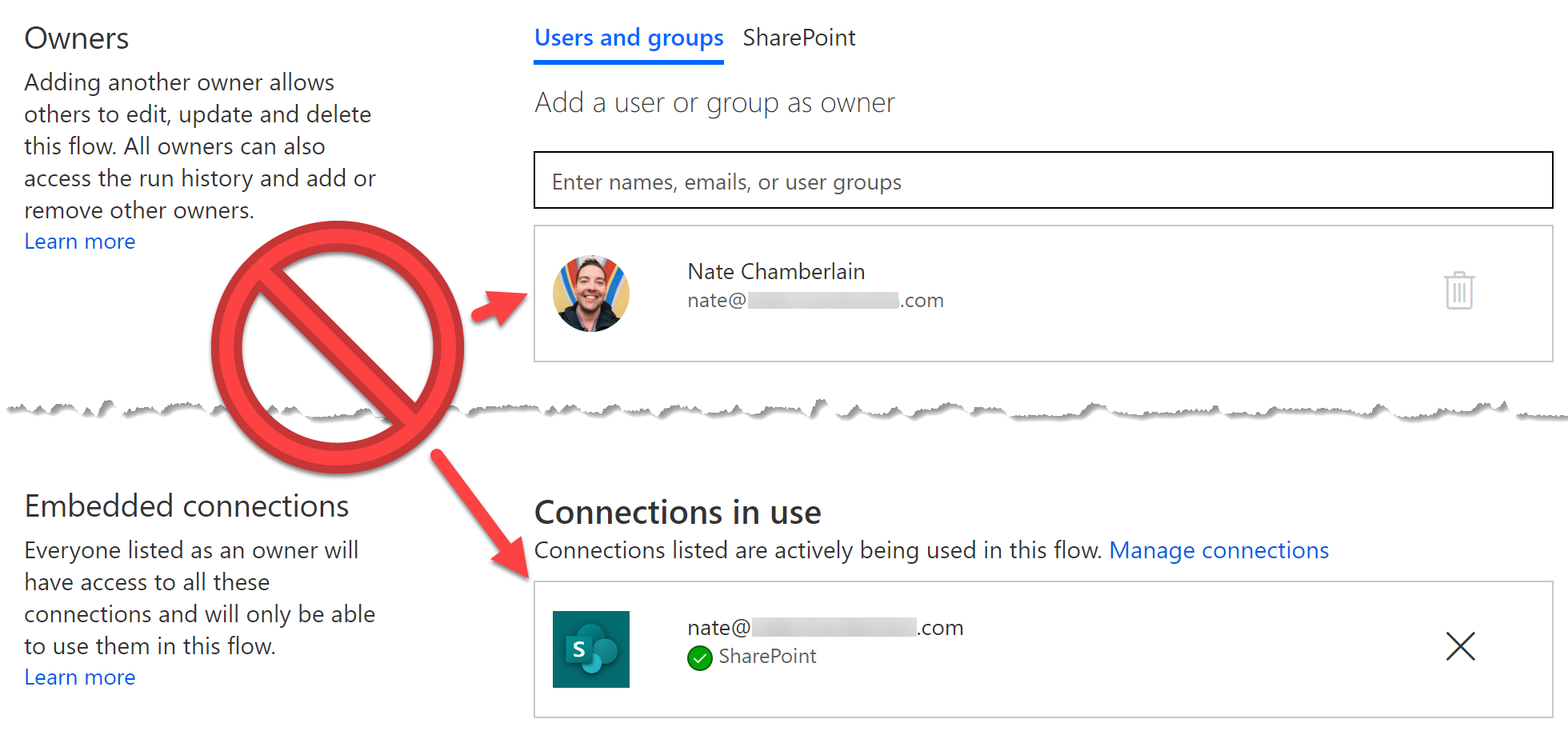1568x735 pixels.
Task: Open the Manage connections link
Action: tap(1218, 550)
